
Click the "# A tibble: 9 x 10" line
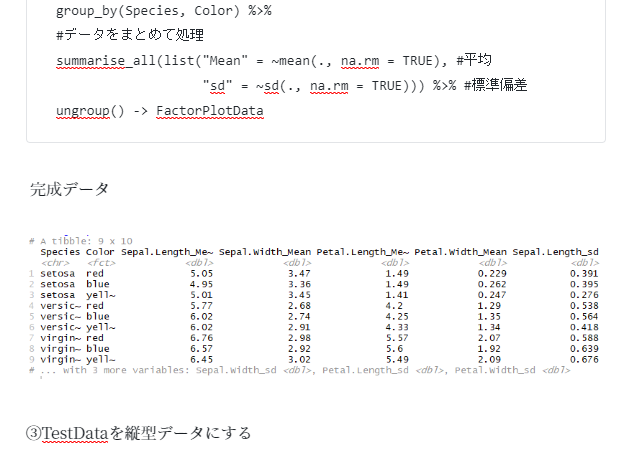click(80, 241)
